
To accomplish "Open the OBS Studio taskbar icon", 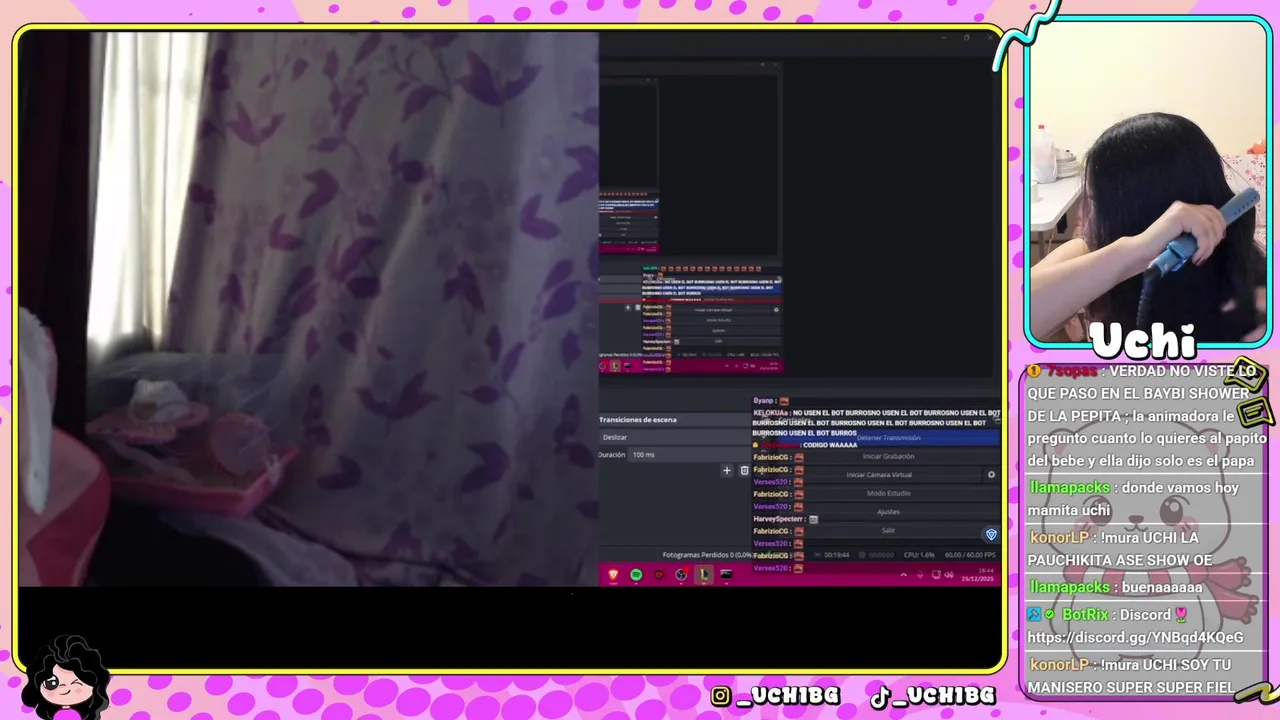I will (681, 575).
